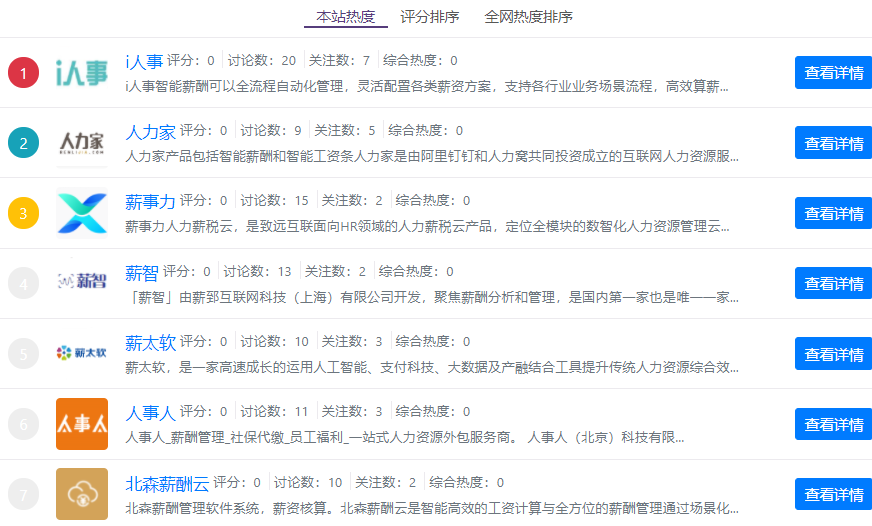This screenshot has height=526, width=872.
Task: Click the 薪智 logo icon
Action: coord(82,281)
